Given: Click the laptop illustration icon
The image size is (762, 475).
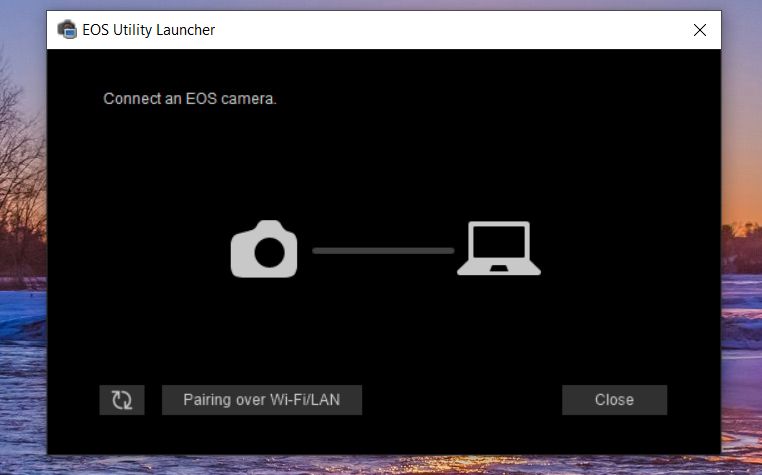Looking at the screenshot, I should (499, 248).
